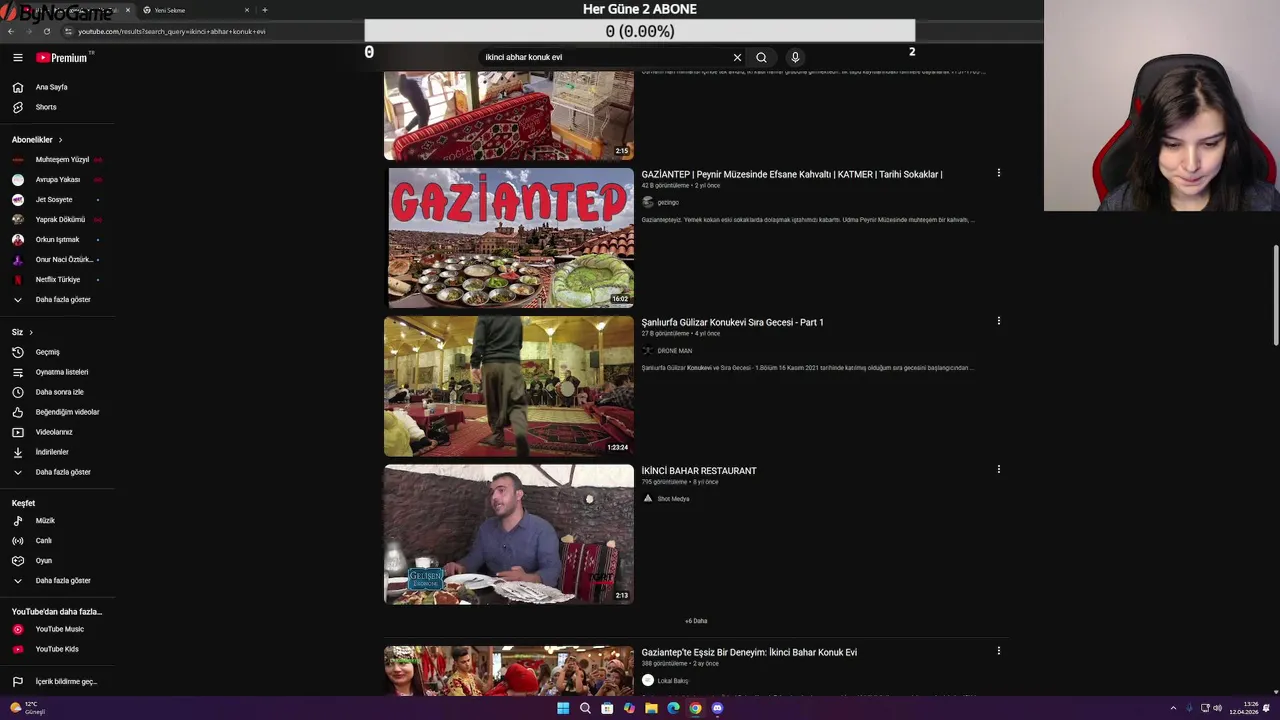Go to the YouTube Premium logo home
This screenshot has width=1280, height=720.
click(63, 58)
